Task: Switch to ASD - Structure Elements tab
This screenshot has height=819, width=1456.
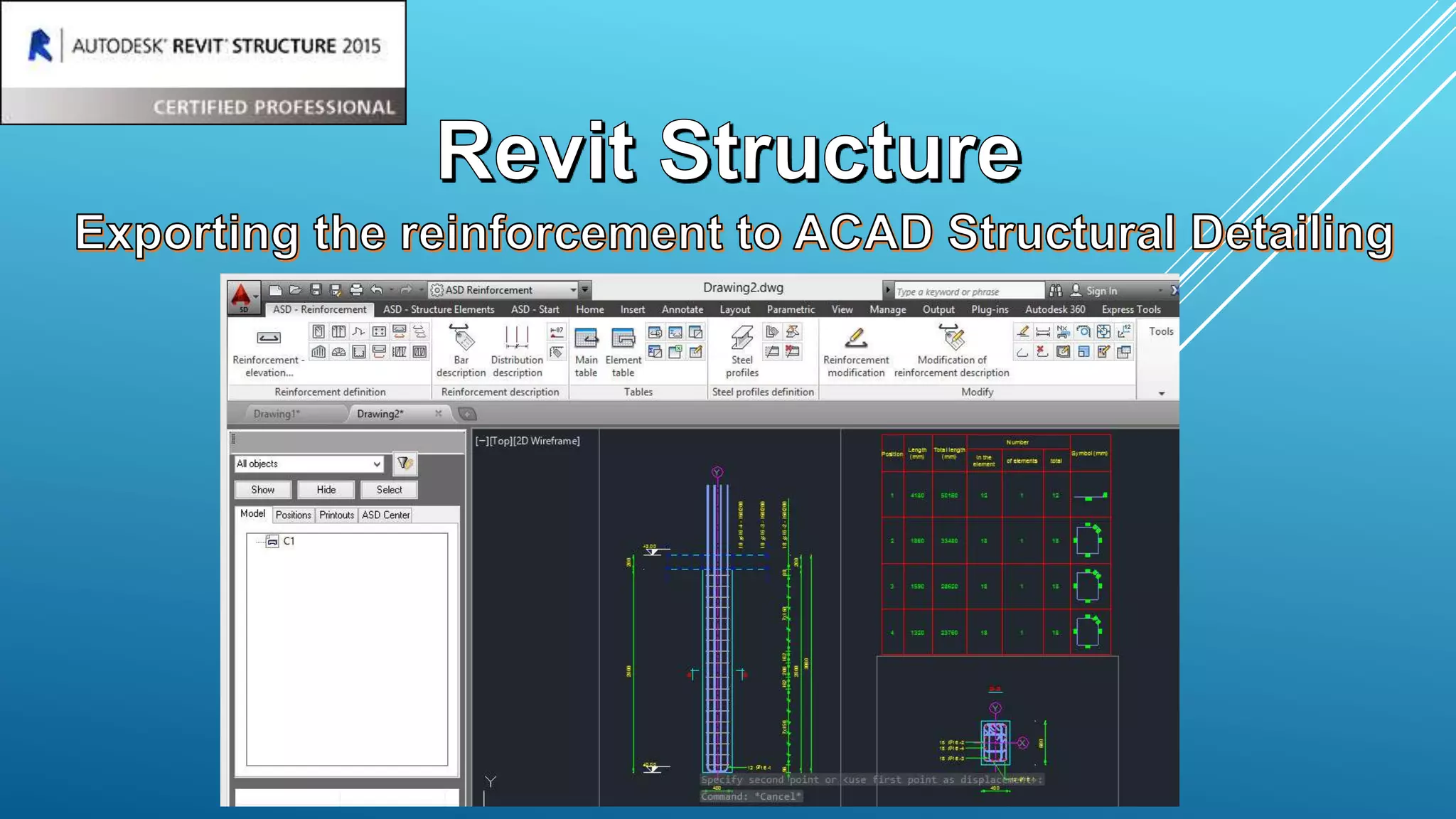Action: [x=438, y=309]
